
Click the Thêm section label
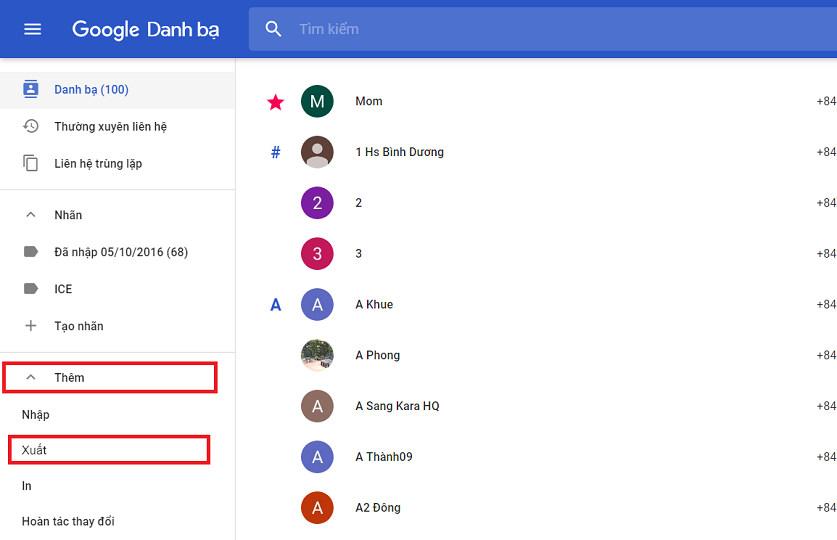click(x=69, y=377)
